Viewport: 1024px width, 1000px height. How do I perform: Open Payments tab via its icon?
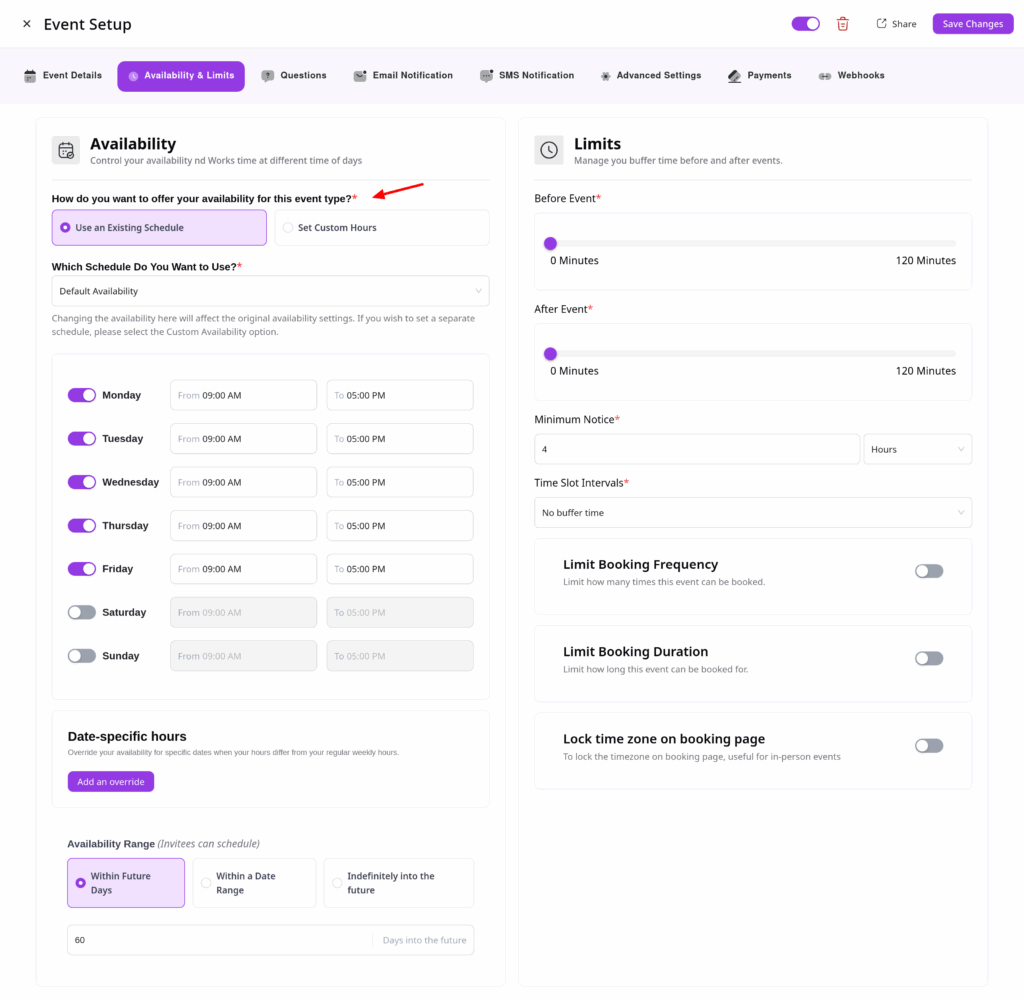click(735, 76)
